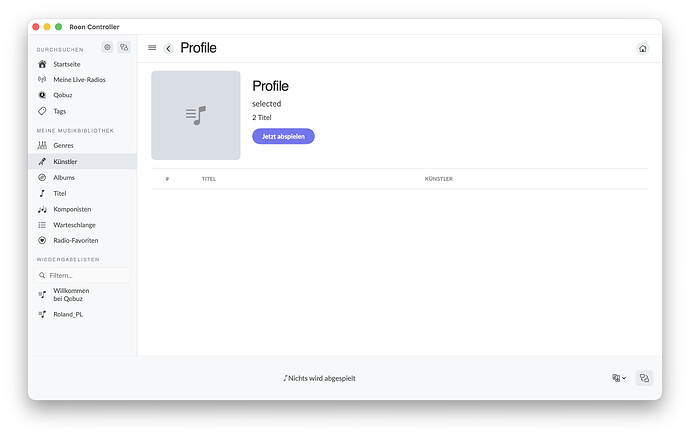The height and width of the screenshot is (437, 690).
Task: Go to Startseite
Action: [x=66, y=63]
